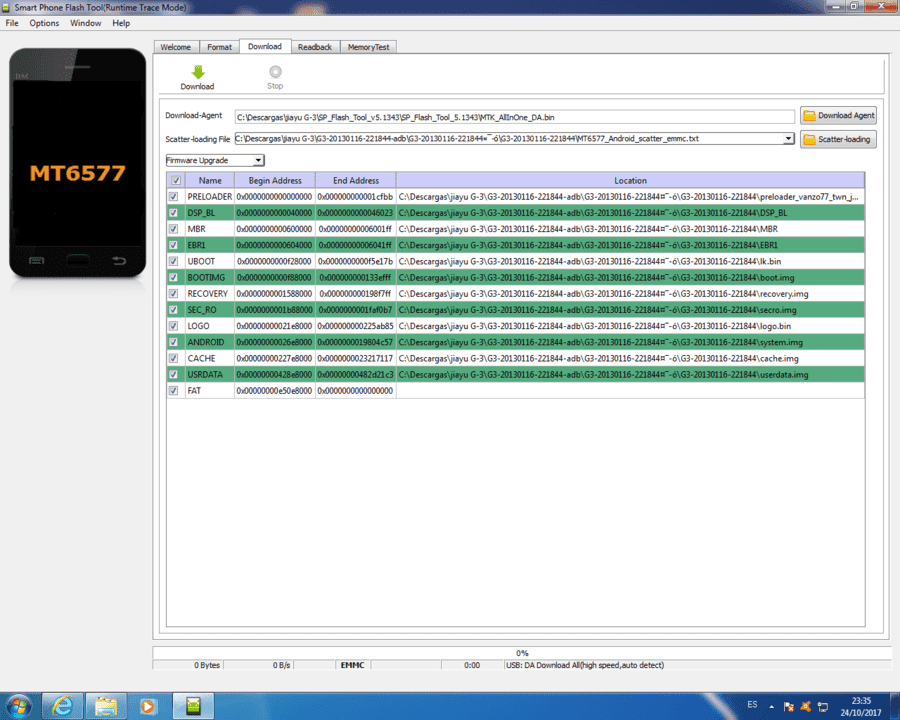This screenshot has width=900, height=720.
Task: Click the Begin Address column header
Action: tap(275, 180)
